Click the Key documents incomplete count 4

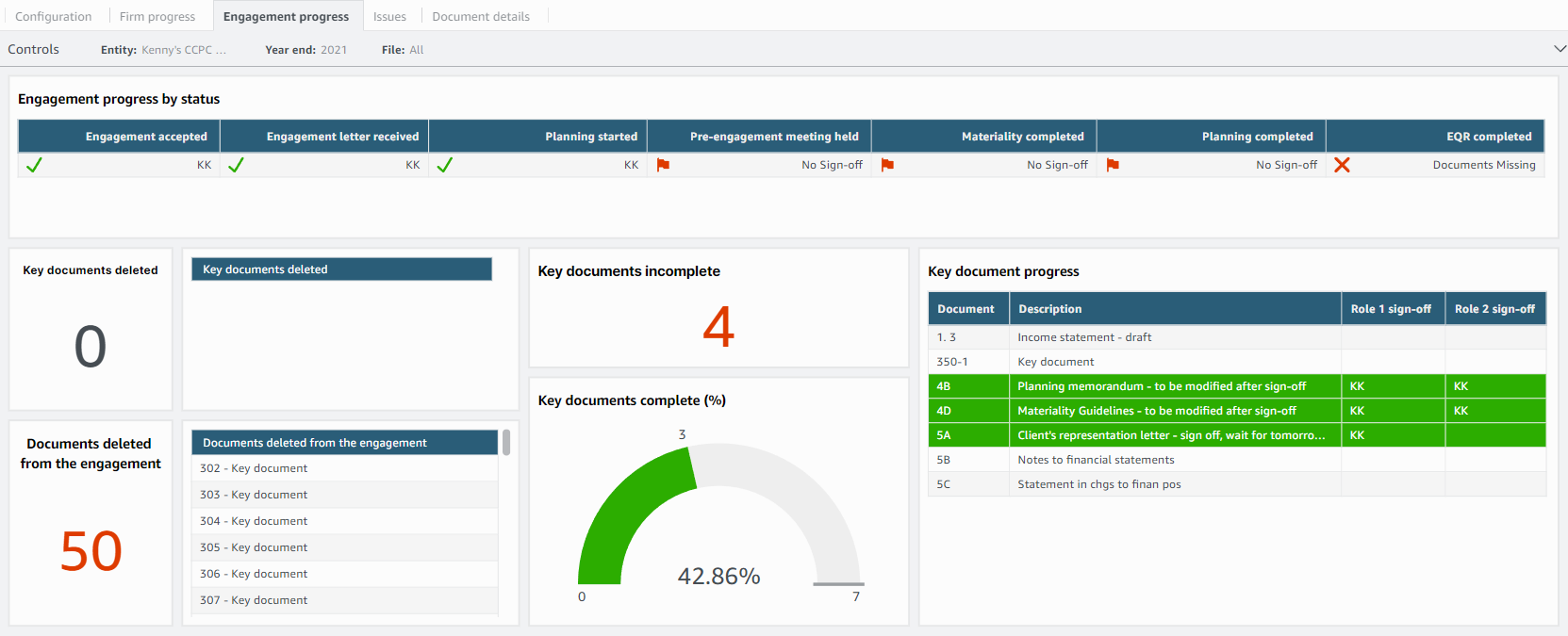(718, 327)
